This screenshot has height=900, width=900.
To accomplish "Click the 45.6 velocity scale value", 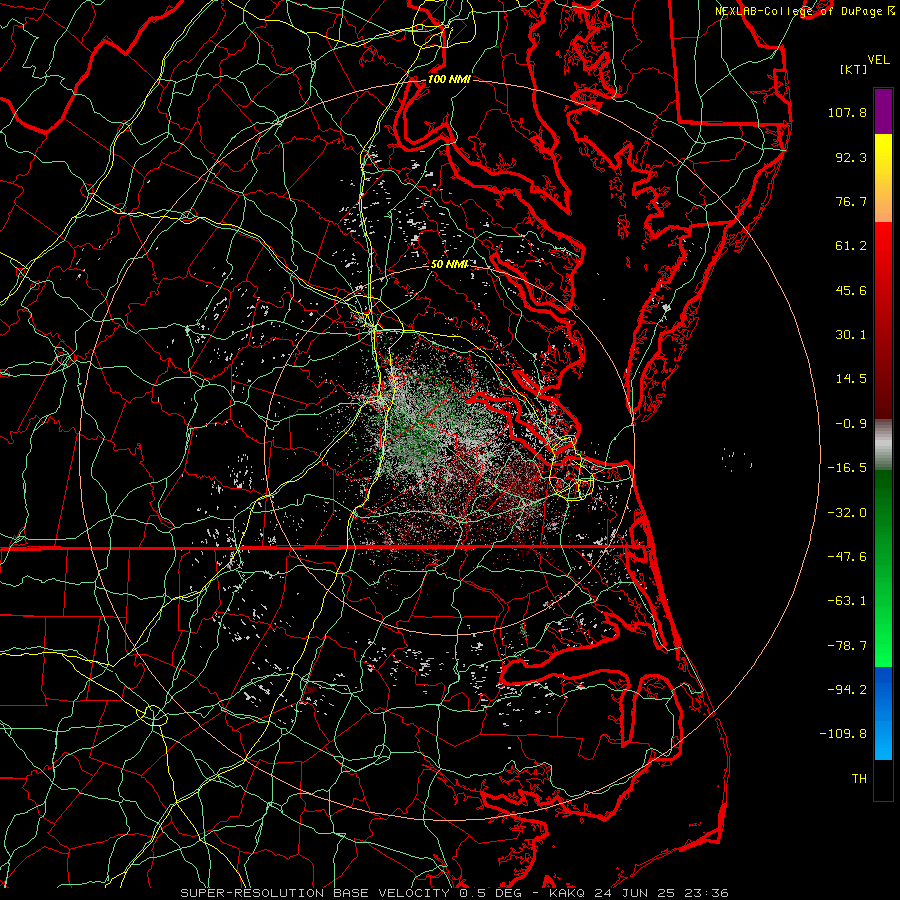I will point(851,290).
